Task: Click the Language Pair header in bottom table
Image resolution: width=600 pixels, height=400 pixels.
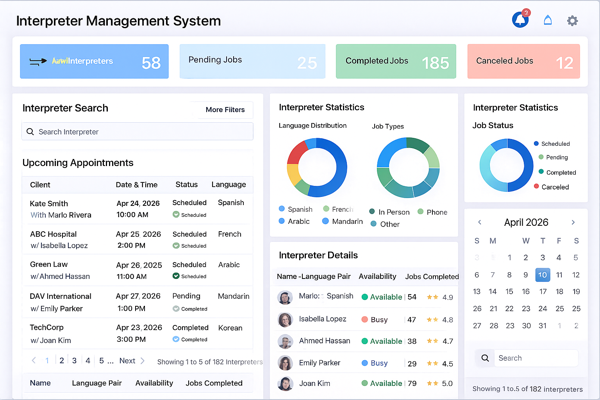Action: 96,383
